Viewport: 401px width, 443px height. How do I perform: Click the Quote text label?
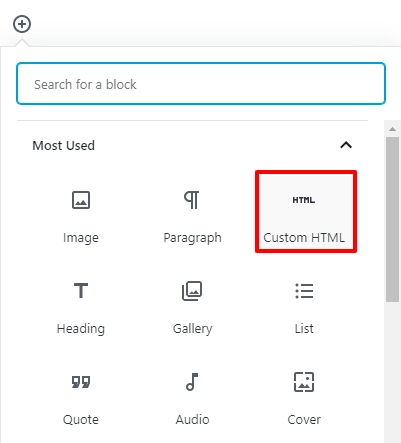tap(81, 420)
